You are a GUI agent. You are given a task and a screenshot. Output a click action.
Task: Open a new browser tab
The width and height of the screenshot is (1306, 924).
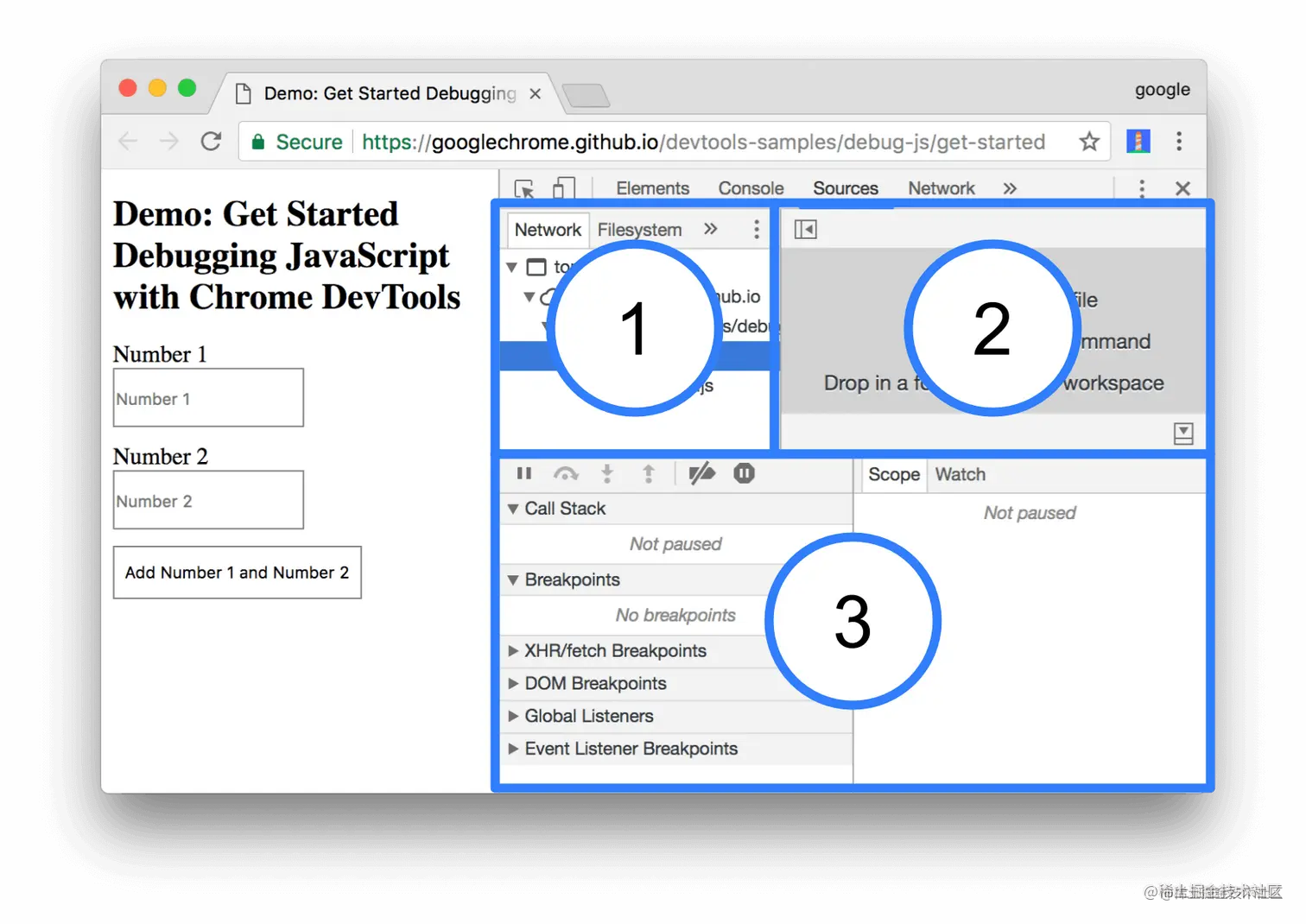click(586, 95)
